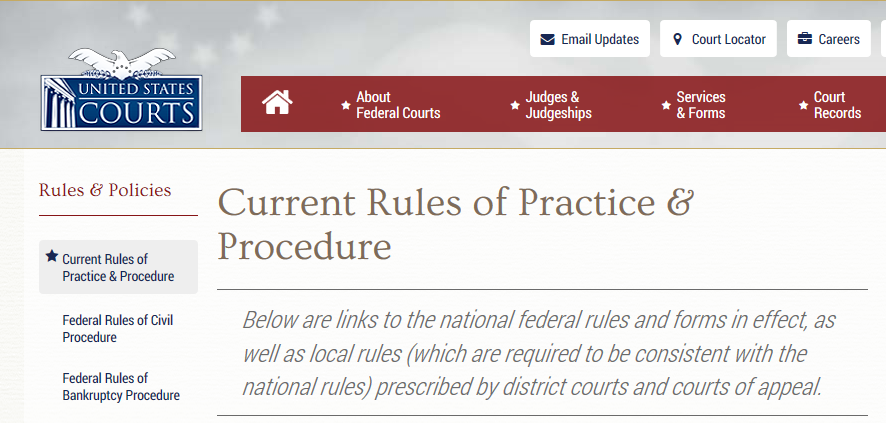This screenshot has height=423, width=886.
Task: Expand the Services & Forms menu
Action: click(701, 105)
